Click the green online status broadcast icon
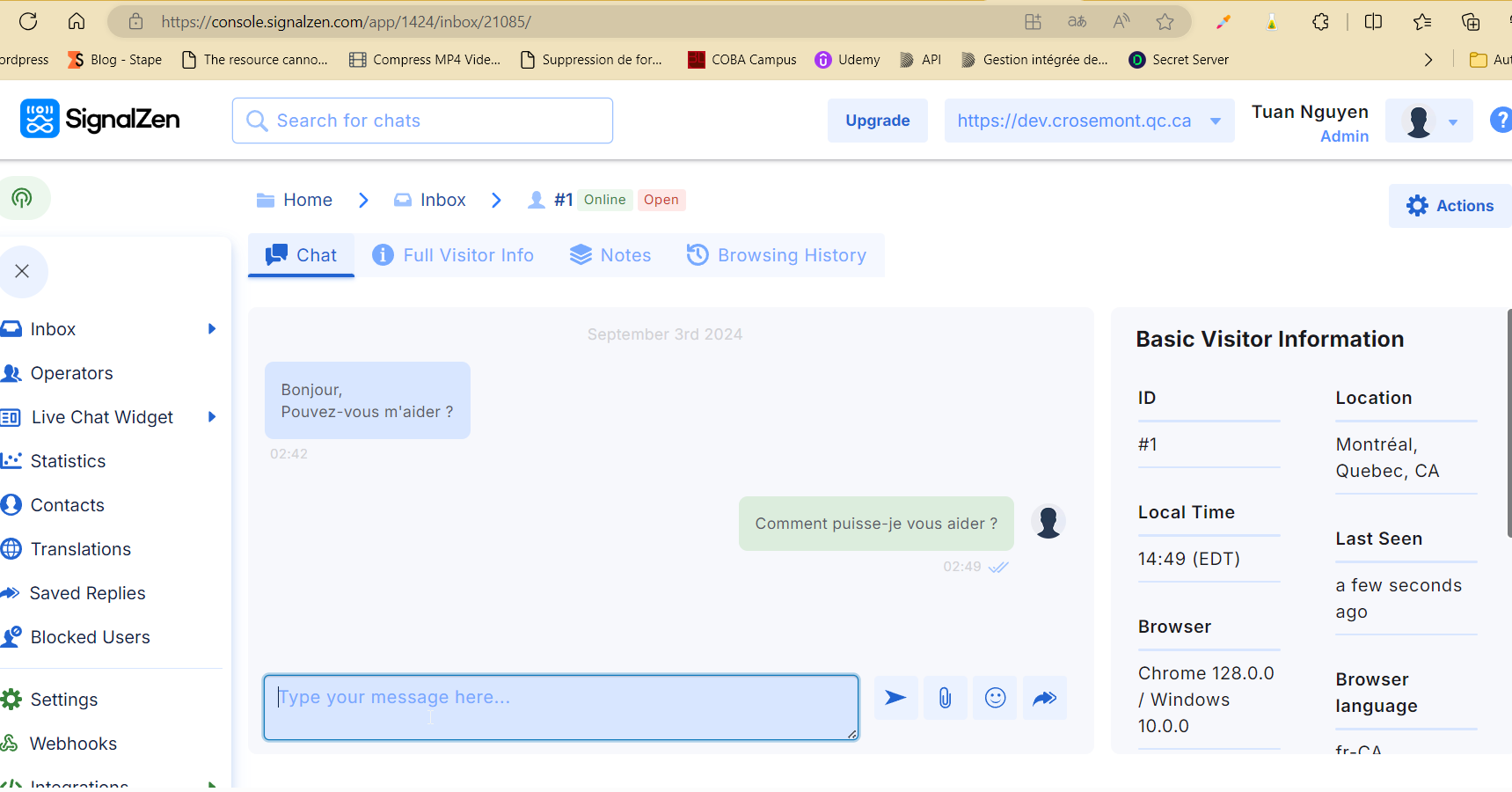Image resolution: width=1512 pixels, height=792 pixels. pos(22,198)
